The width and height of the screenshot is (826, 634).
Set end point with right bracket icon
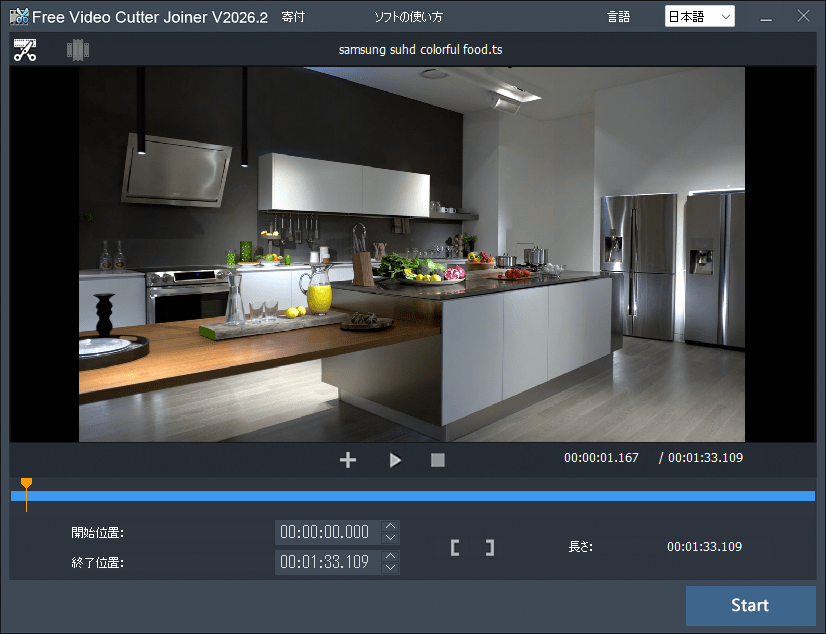click(490, 548)
